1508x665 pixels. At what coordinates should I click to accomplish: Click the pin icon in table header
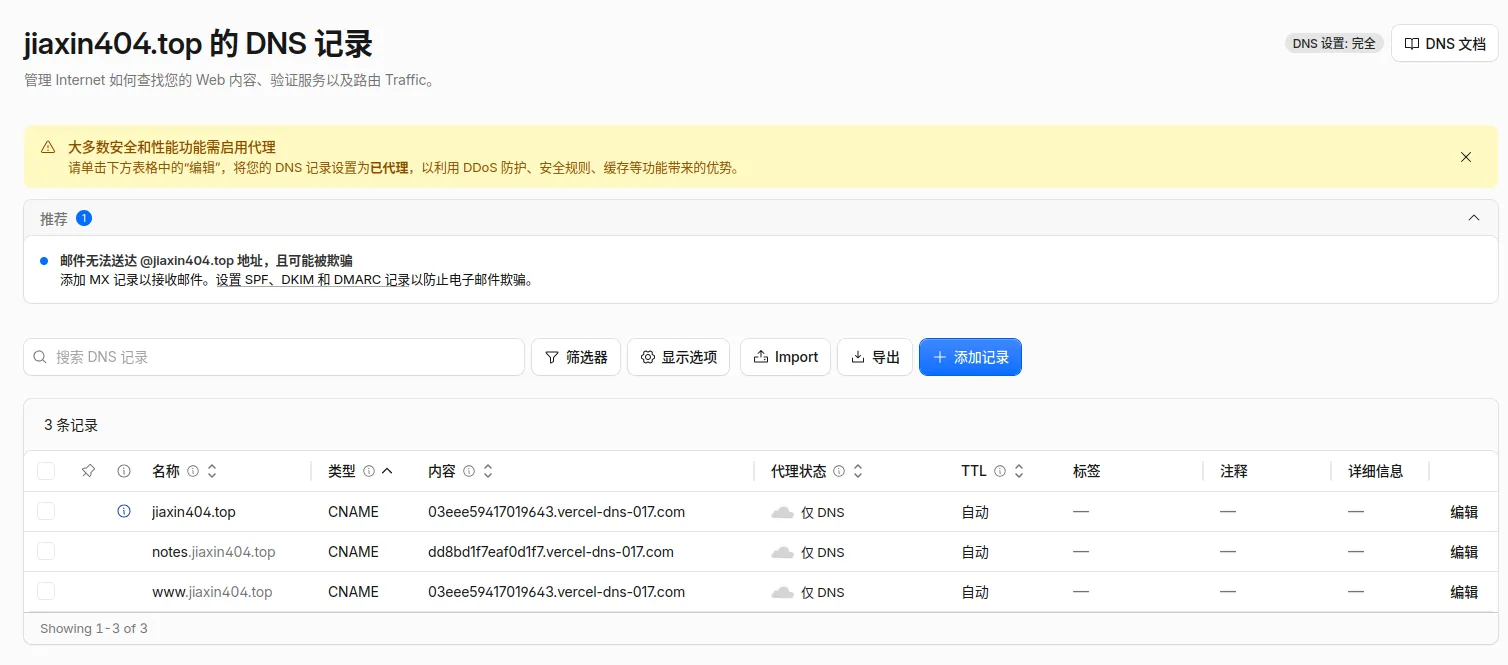coord(88,471)
